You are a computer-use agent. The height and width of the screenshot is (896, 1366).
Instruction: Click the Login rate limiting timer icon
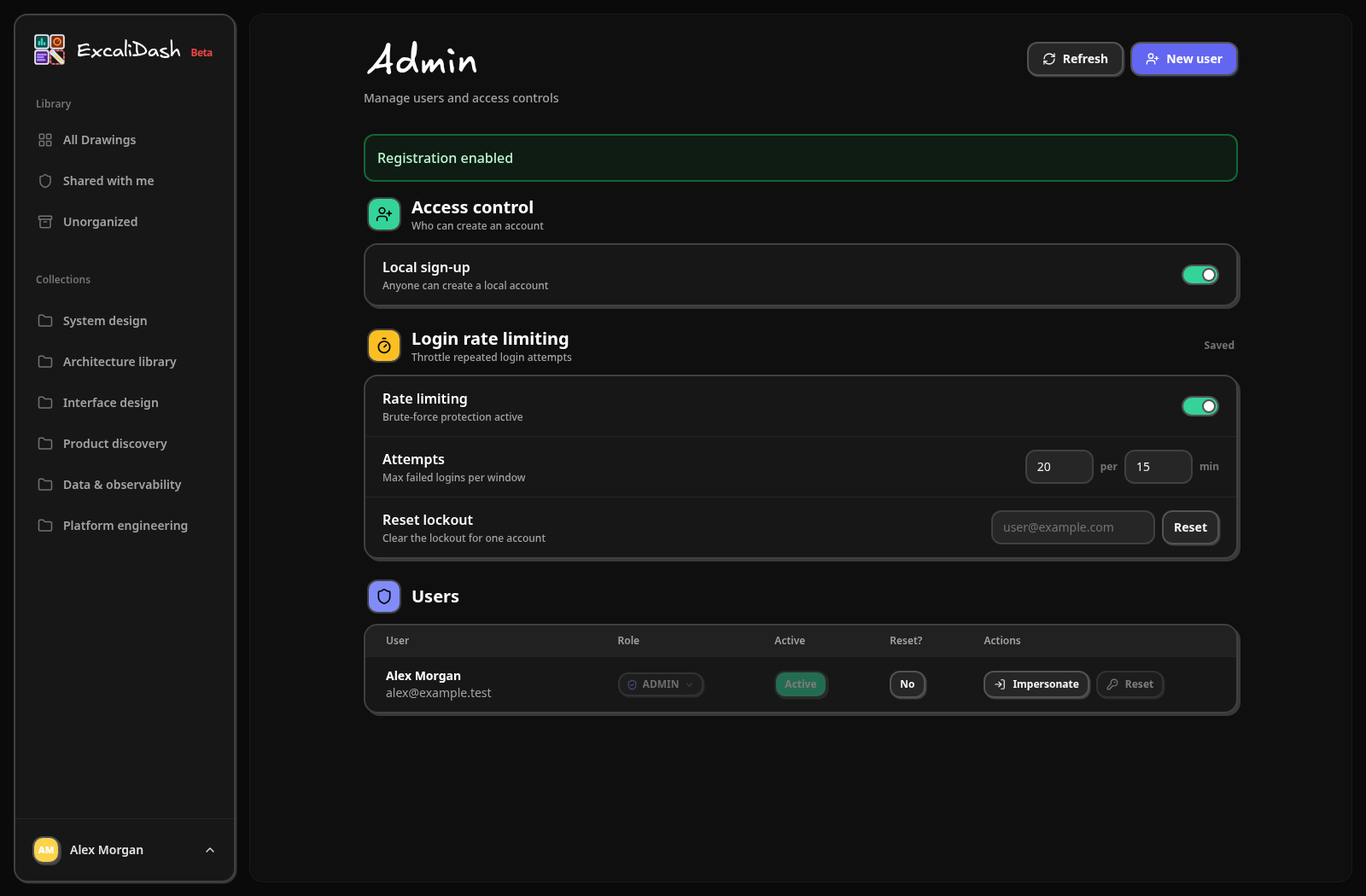click(384, 346)
